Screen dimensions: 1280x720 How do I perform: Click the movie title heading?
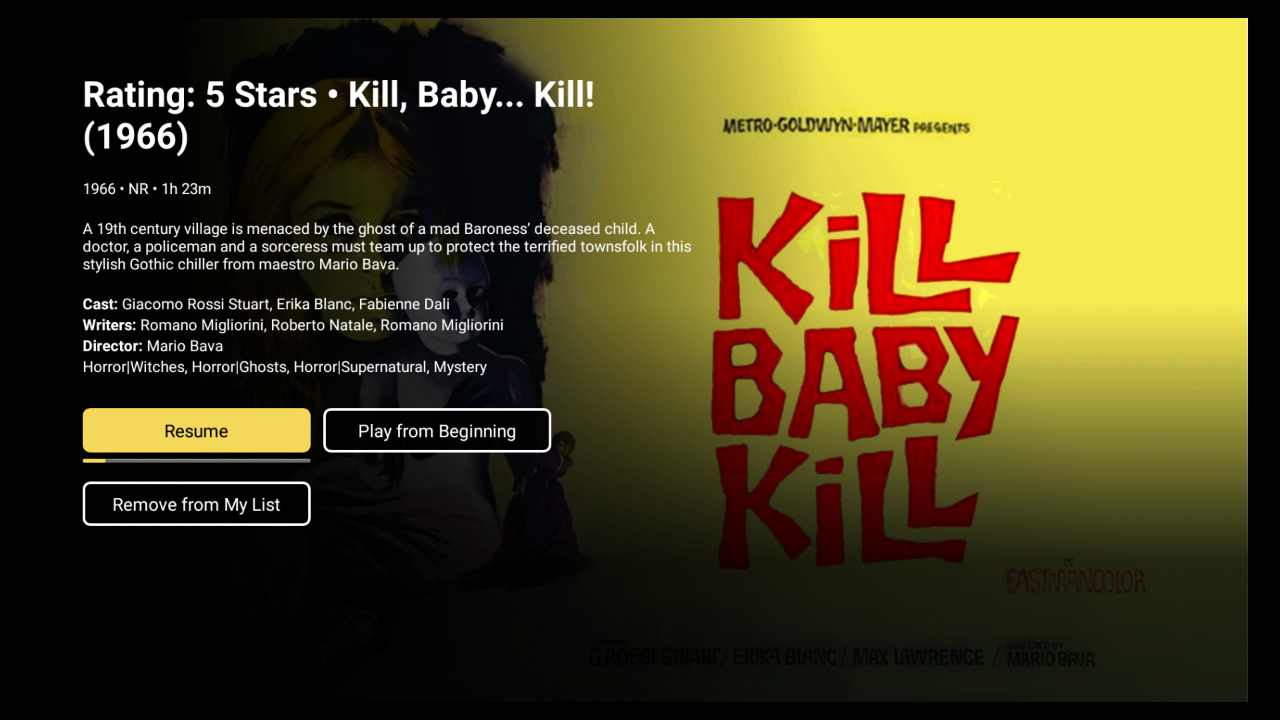coord(339,115)
